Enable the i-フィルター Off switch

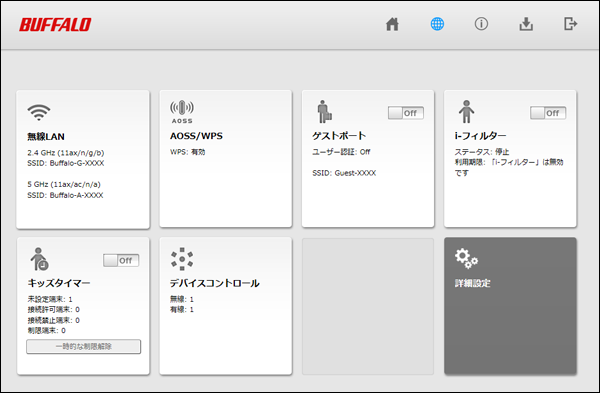coord(548,113)
